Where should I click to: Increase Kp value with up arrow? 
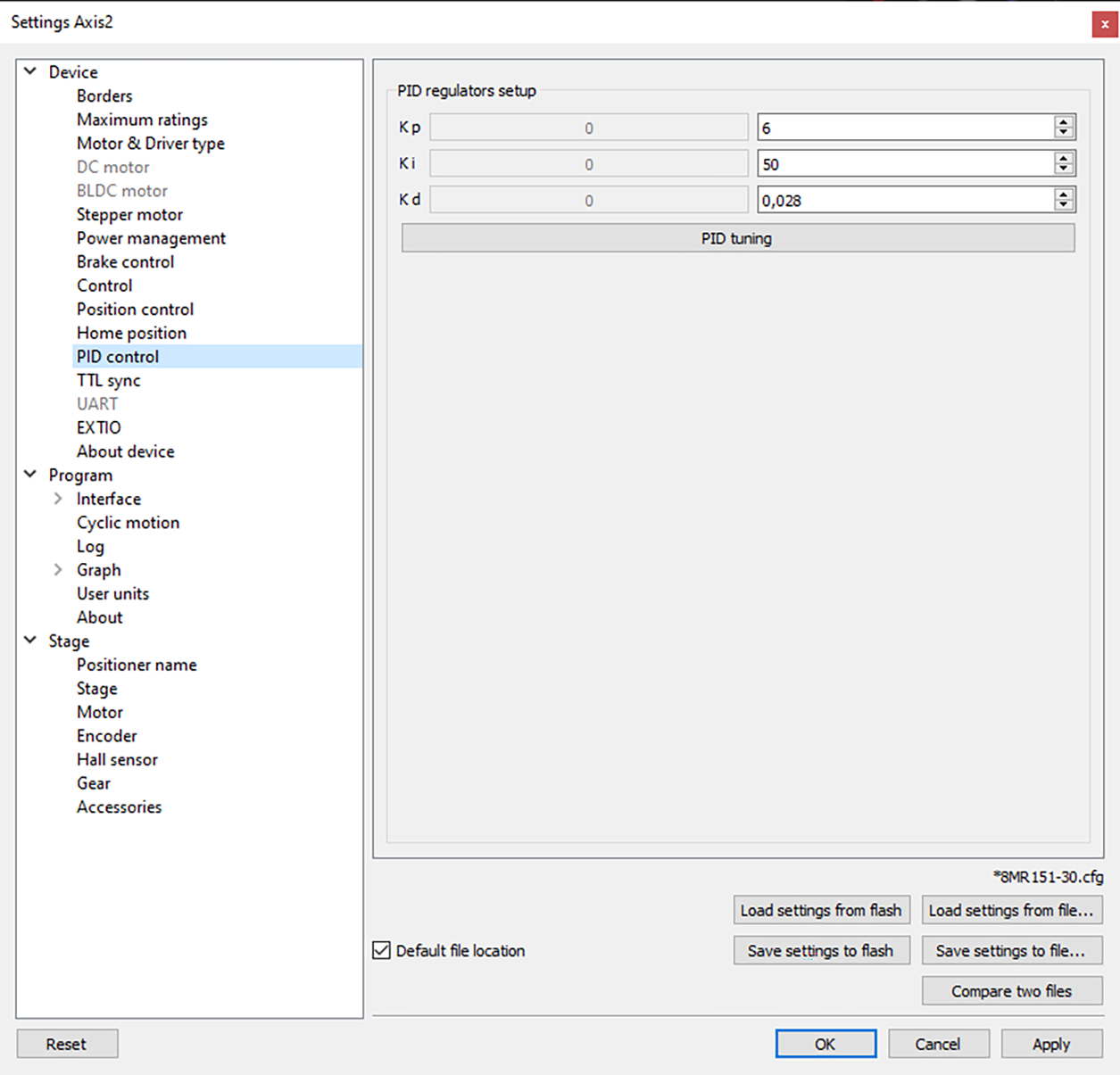[x=1063, y=122]
